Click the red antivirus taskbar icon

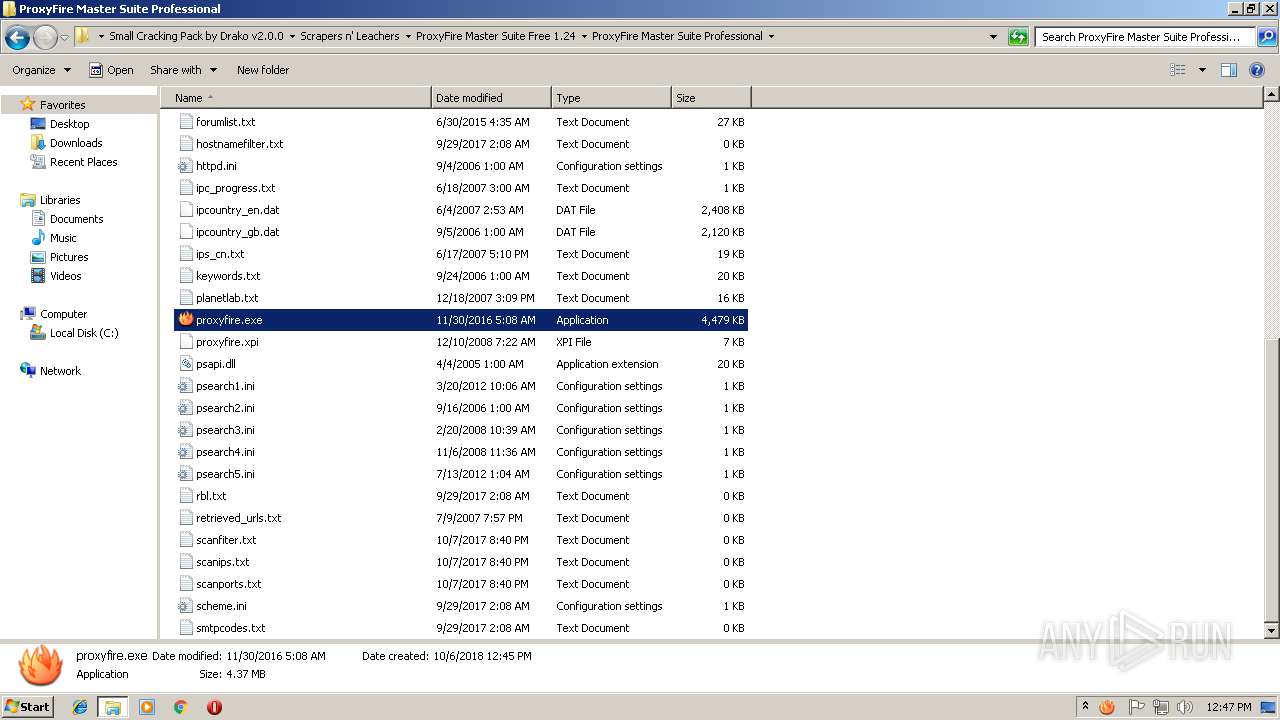click(214, 707)
